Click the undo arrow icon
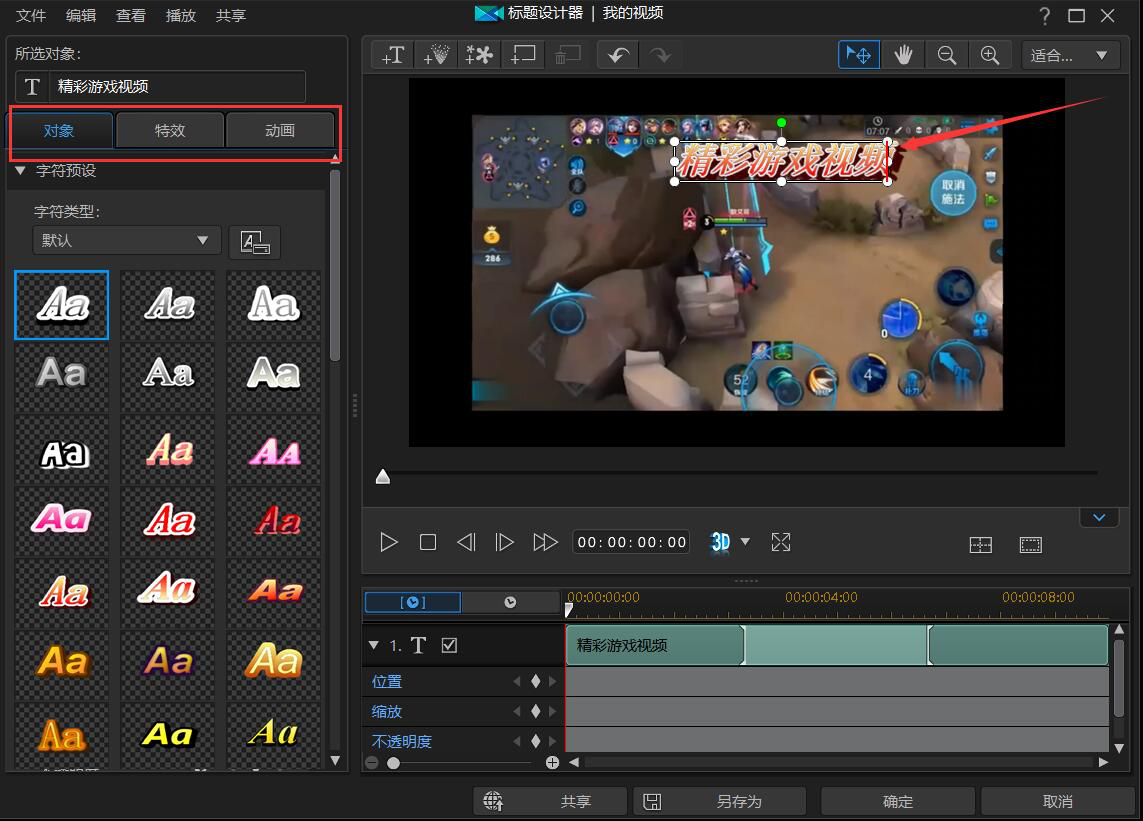The height and width of the screenshot is (821, 1143). (618, 55)
